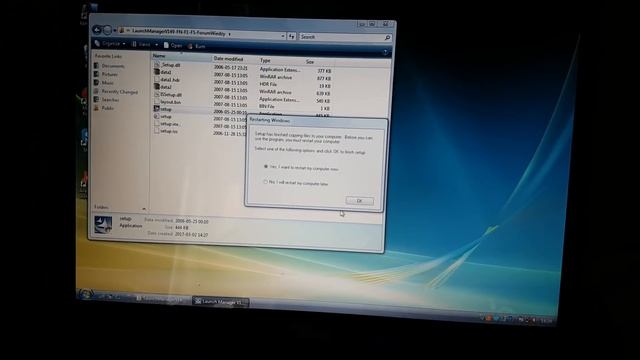The height and width of the screenshot is (360, 640).
Task: Select Yes, restart my computer now
Action: [x=301, y=168]
